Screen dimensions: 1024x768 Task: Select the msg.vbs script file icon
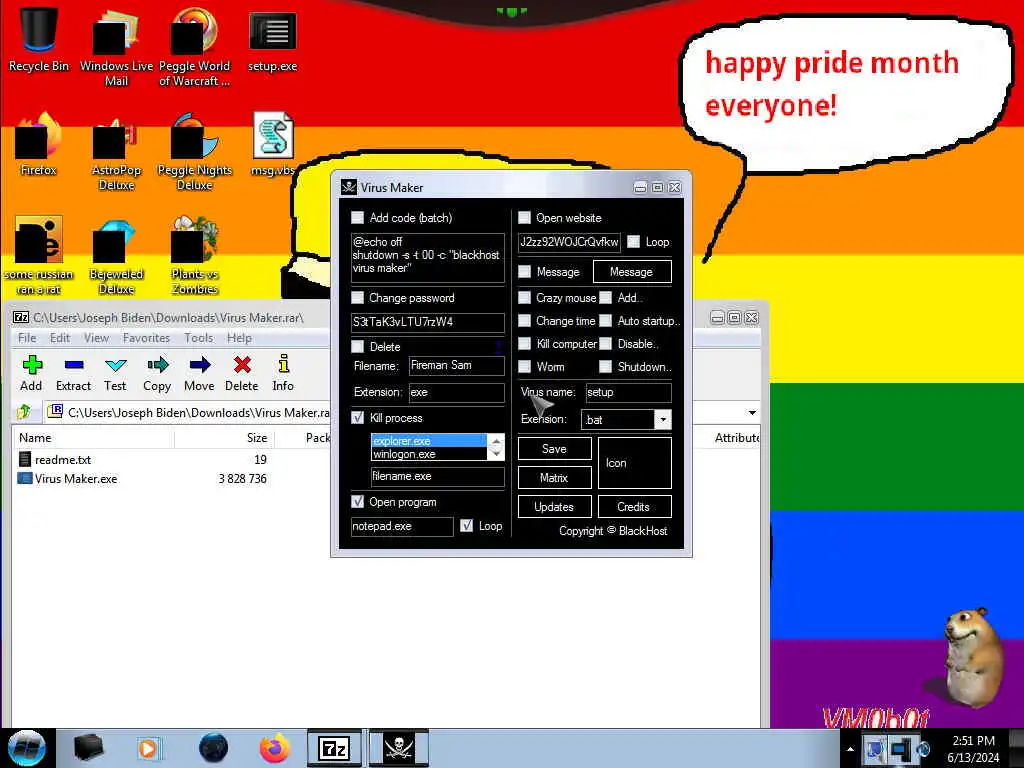273,144
